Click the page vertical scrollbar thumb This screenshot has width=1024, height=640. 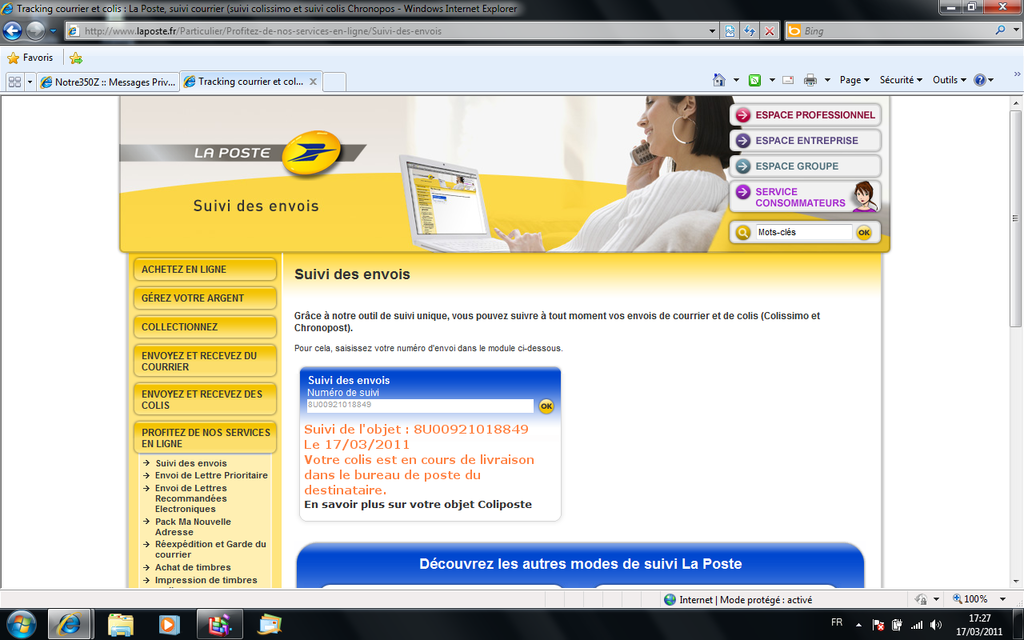pos(1016,218)
